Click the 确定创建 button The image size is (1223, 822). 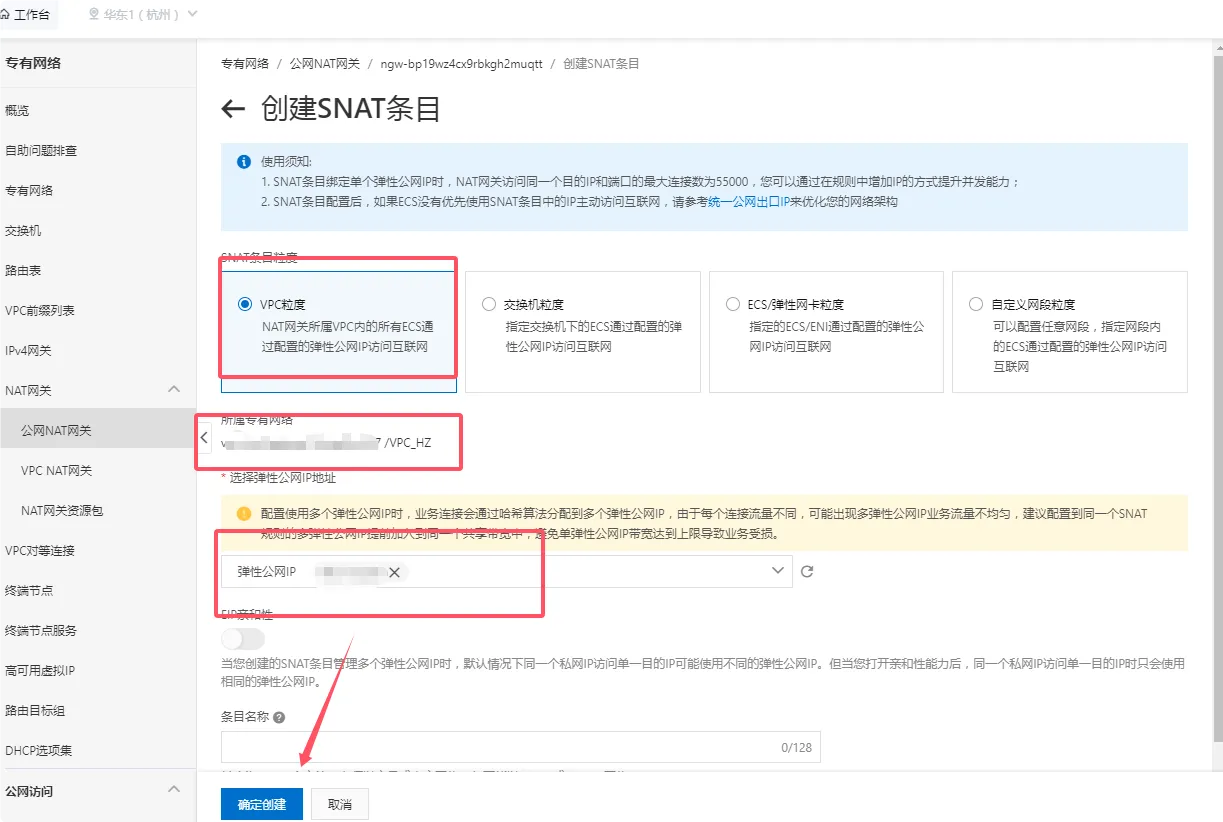[261, 803]
